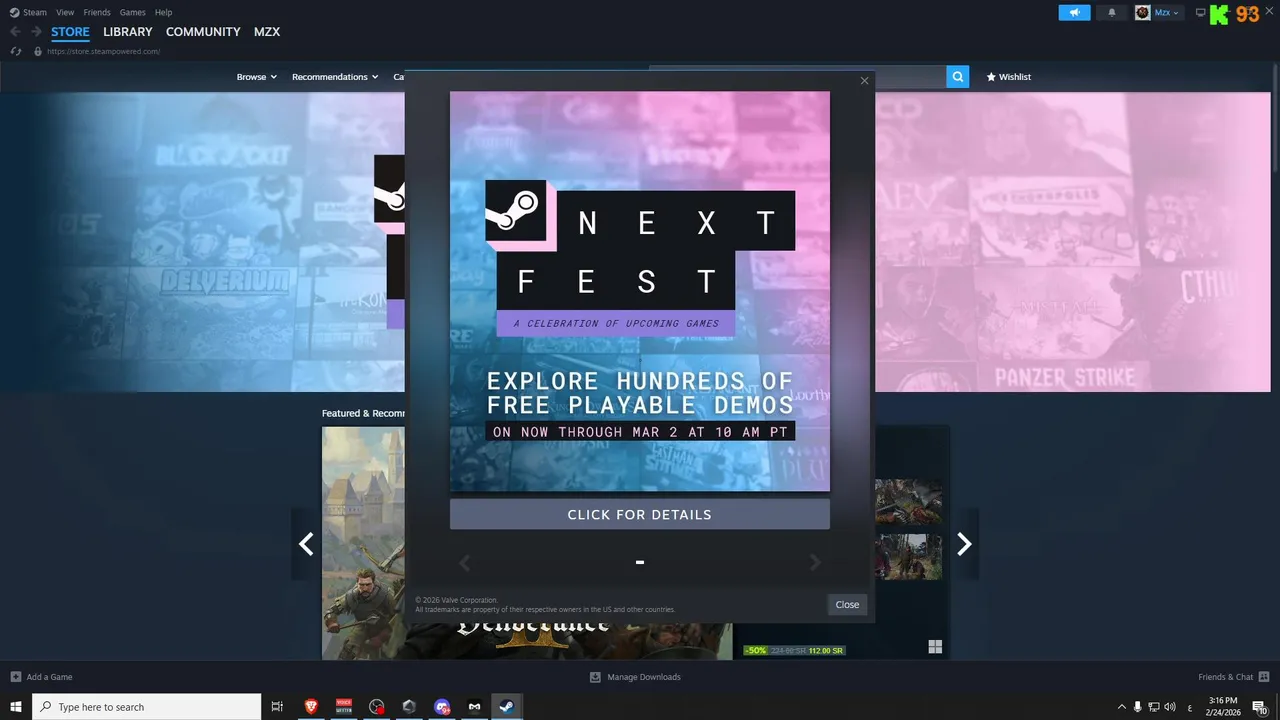Image resolution: width=1280 pixels, height=720 pixels.
Task: Open Brave browser from the taskbar
Action: (x=311, y=707)
